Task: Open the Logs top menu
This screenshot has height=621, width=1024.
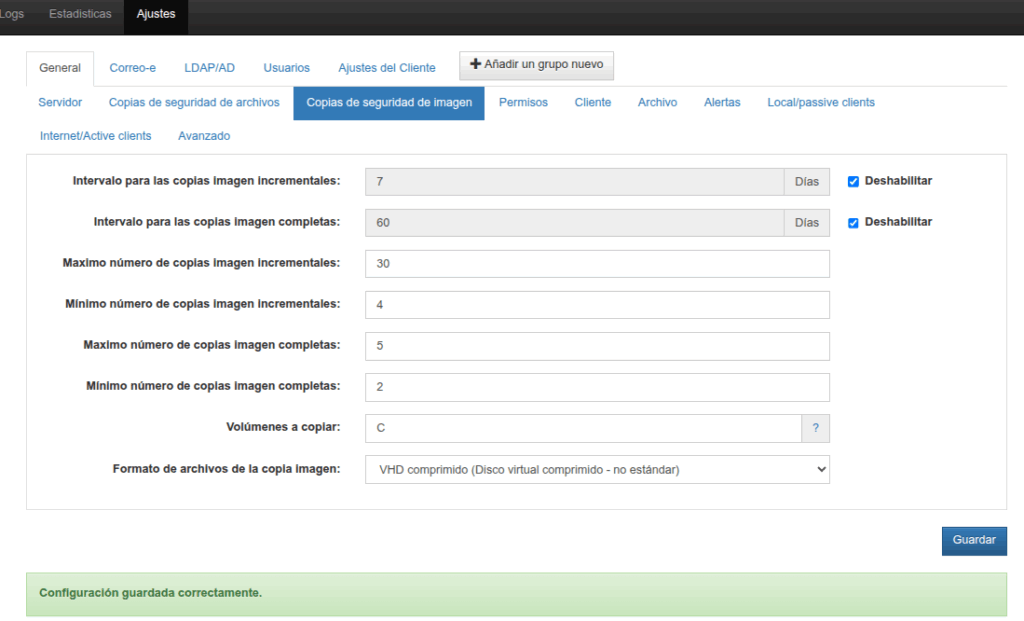Action: (x=12, y=14)
